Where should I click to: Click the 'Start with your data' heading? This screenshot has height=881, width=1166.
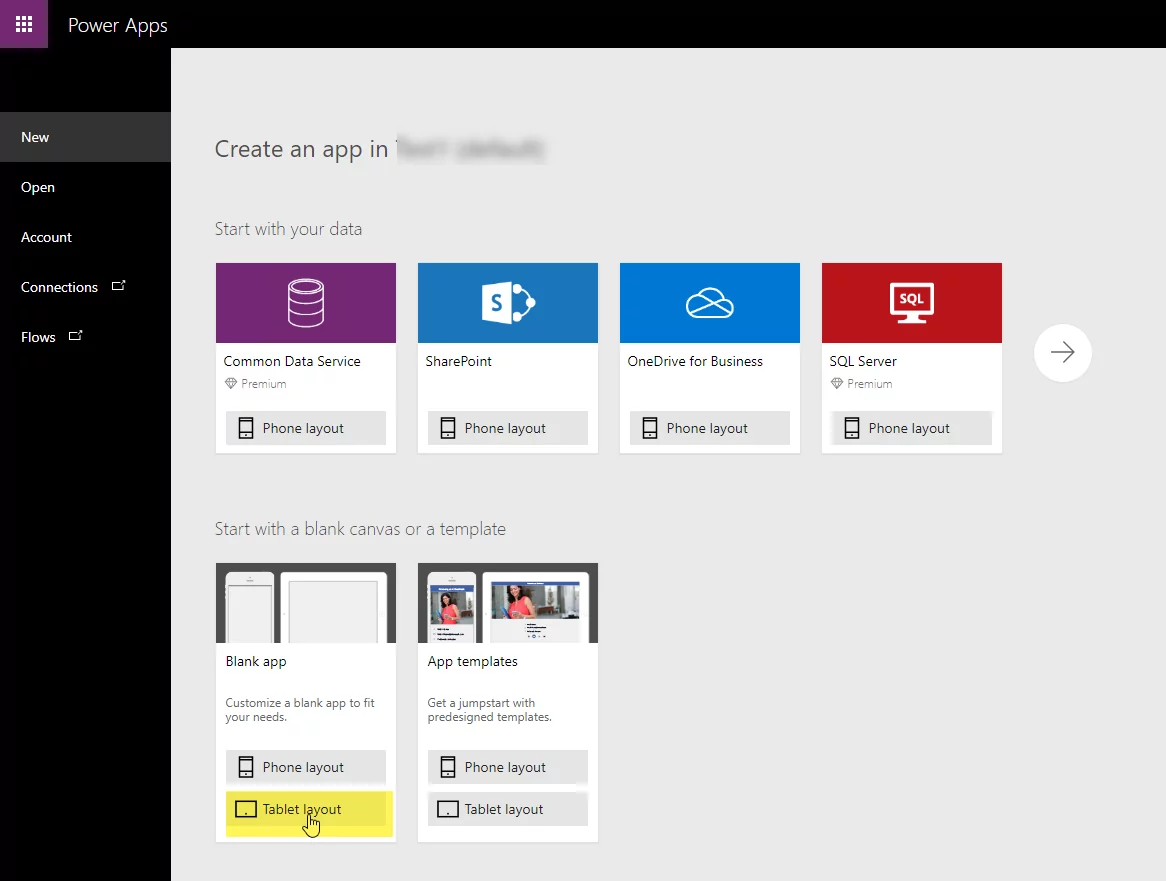(289, 229)
